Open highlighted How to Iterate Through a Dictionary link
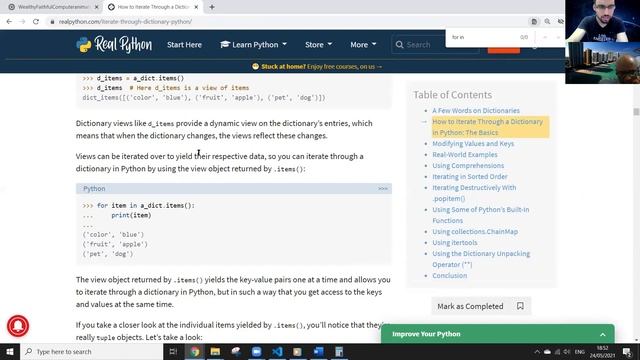The image size is (640, 360). 488,127
